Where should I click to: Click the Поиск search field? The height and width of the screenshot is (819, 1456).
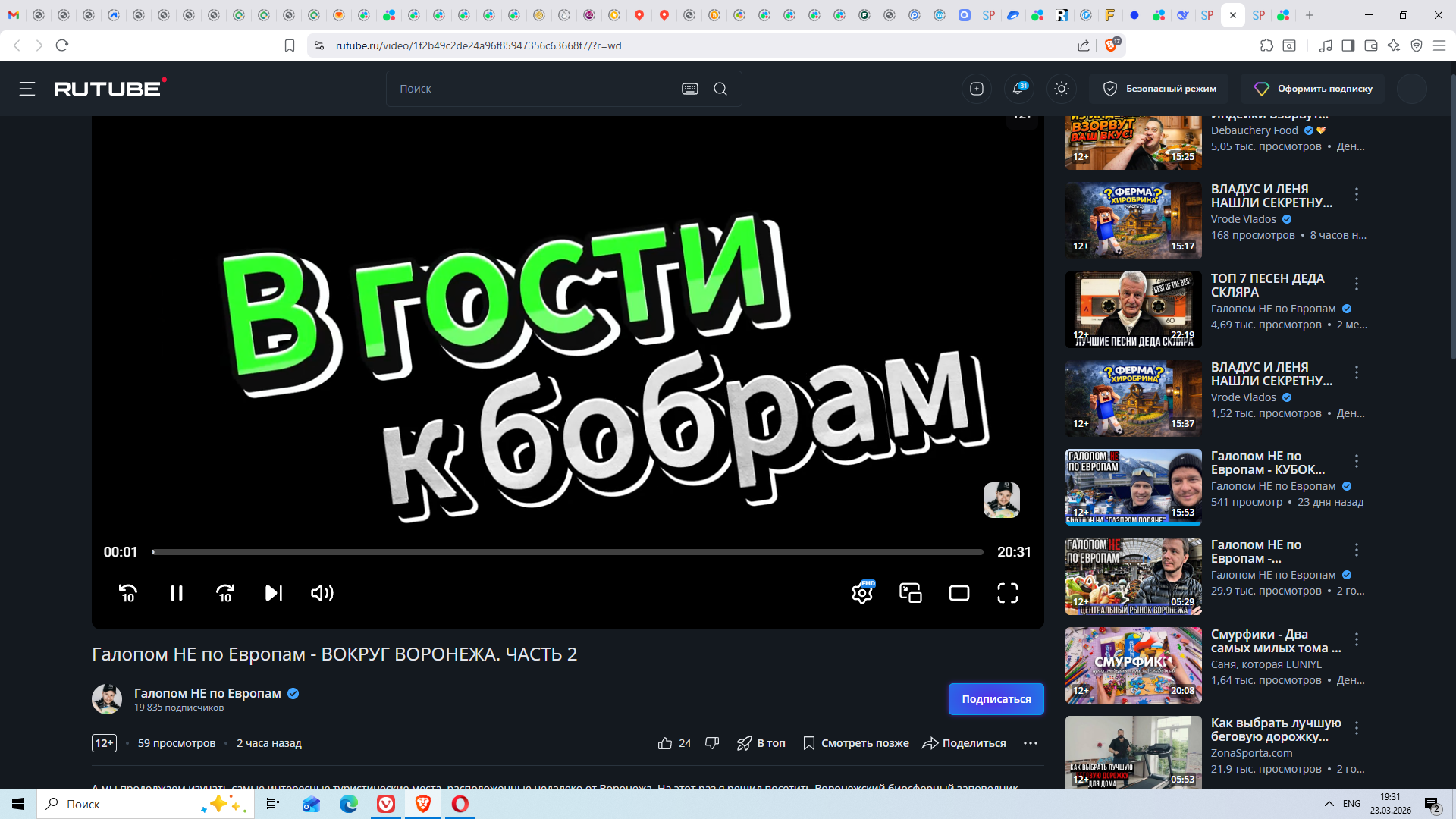pyautogui.click(x=531, y=89)
